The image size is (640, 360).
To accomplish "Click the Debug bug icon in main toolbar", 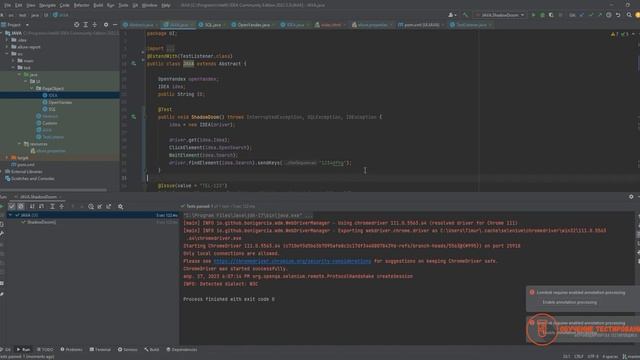I will tap(542, 15).
